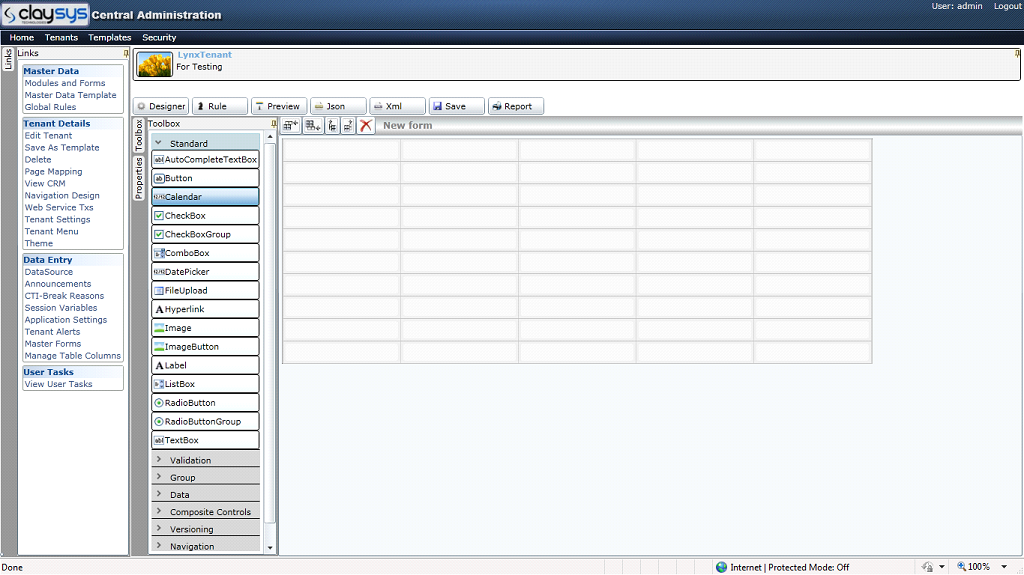Open Navigation Design link

coord(62,195)
